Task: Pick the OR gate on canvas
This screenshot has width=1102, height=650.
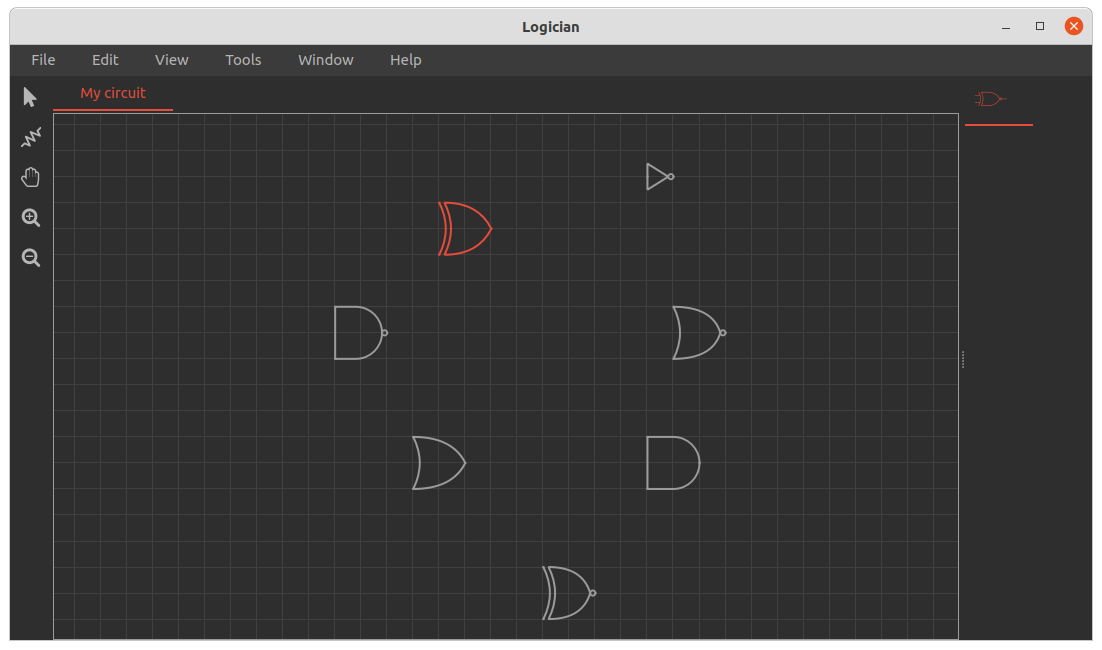Action: click(x=438, y=463)
